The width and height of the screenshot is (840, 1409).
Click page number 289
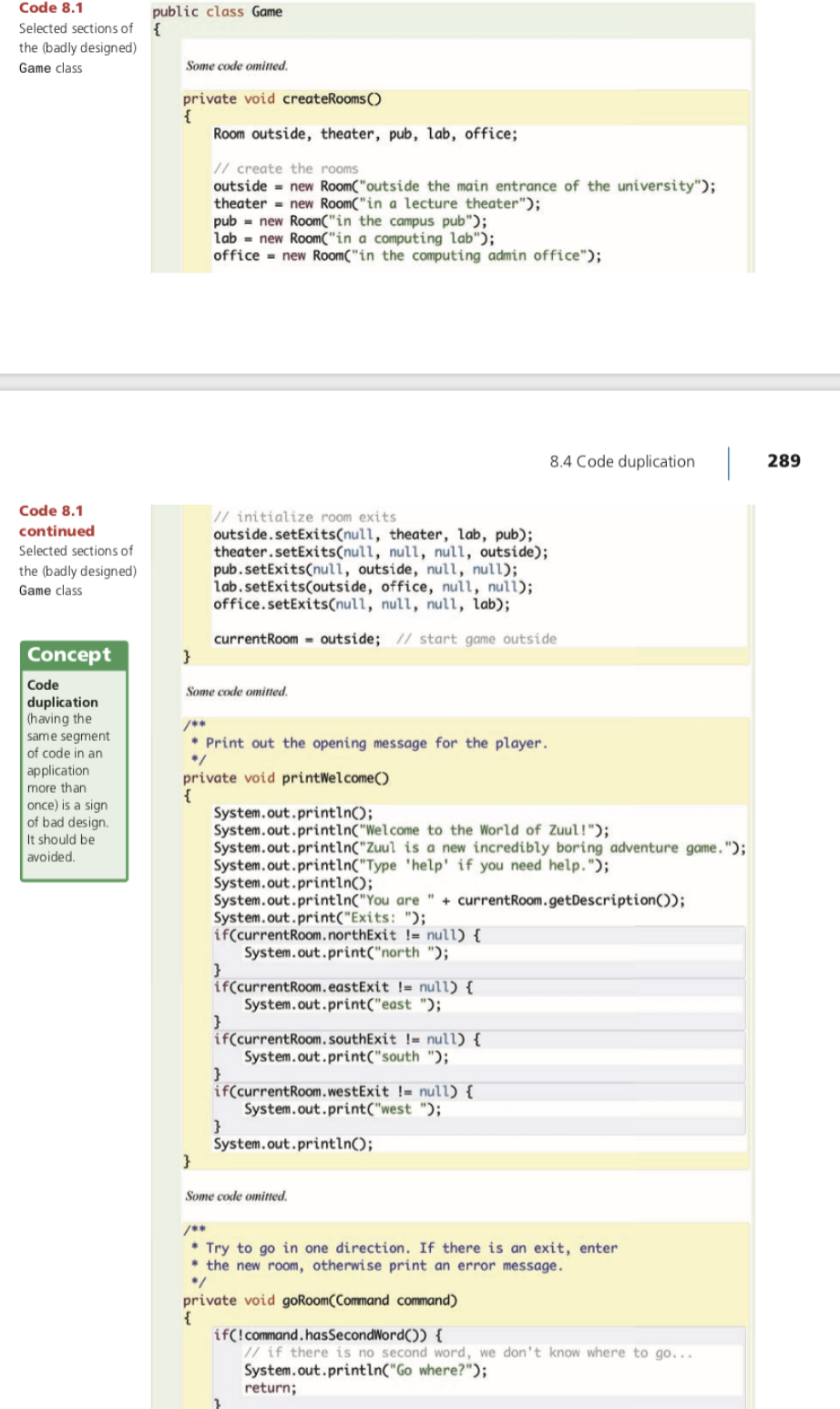pyautogui.click(x=784, y=460)
